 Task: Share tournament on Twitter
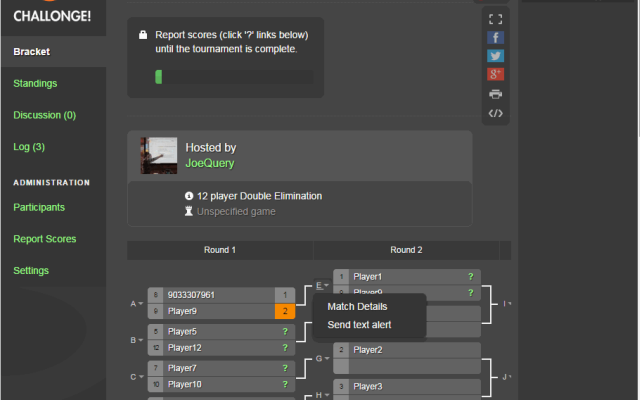pyautogui.click(x=495, y=56)
